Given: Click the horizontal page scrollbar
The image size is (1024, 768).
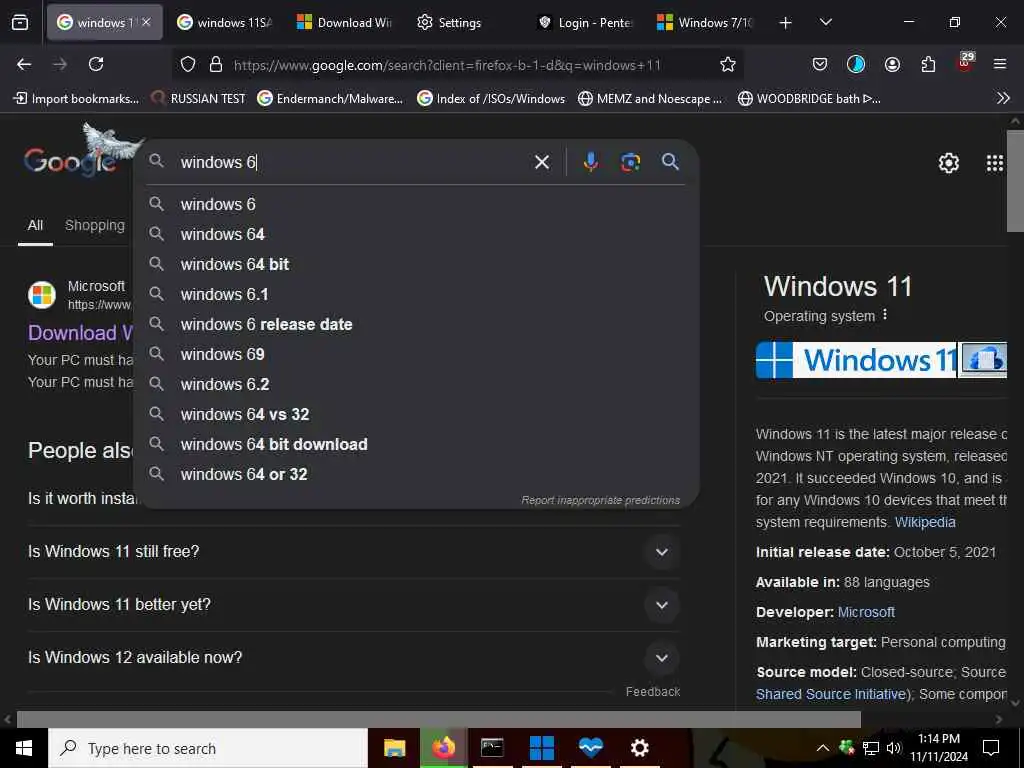Looking at the screenshot, I should 439,719.
